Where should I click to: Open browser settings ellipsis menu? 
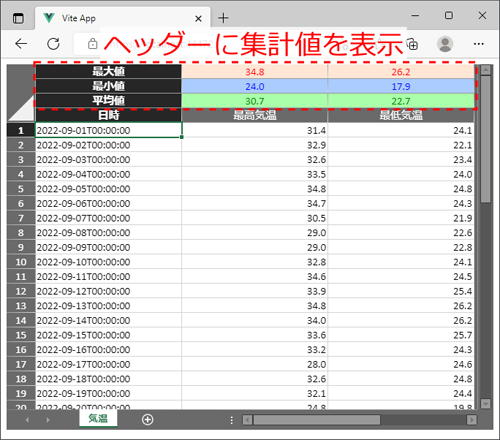(479, 44)
